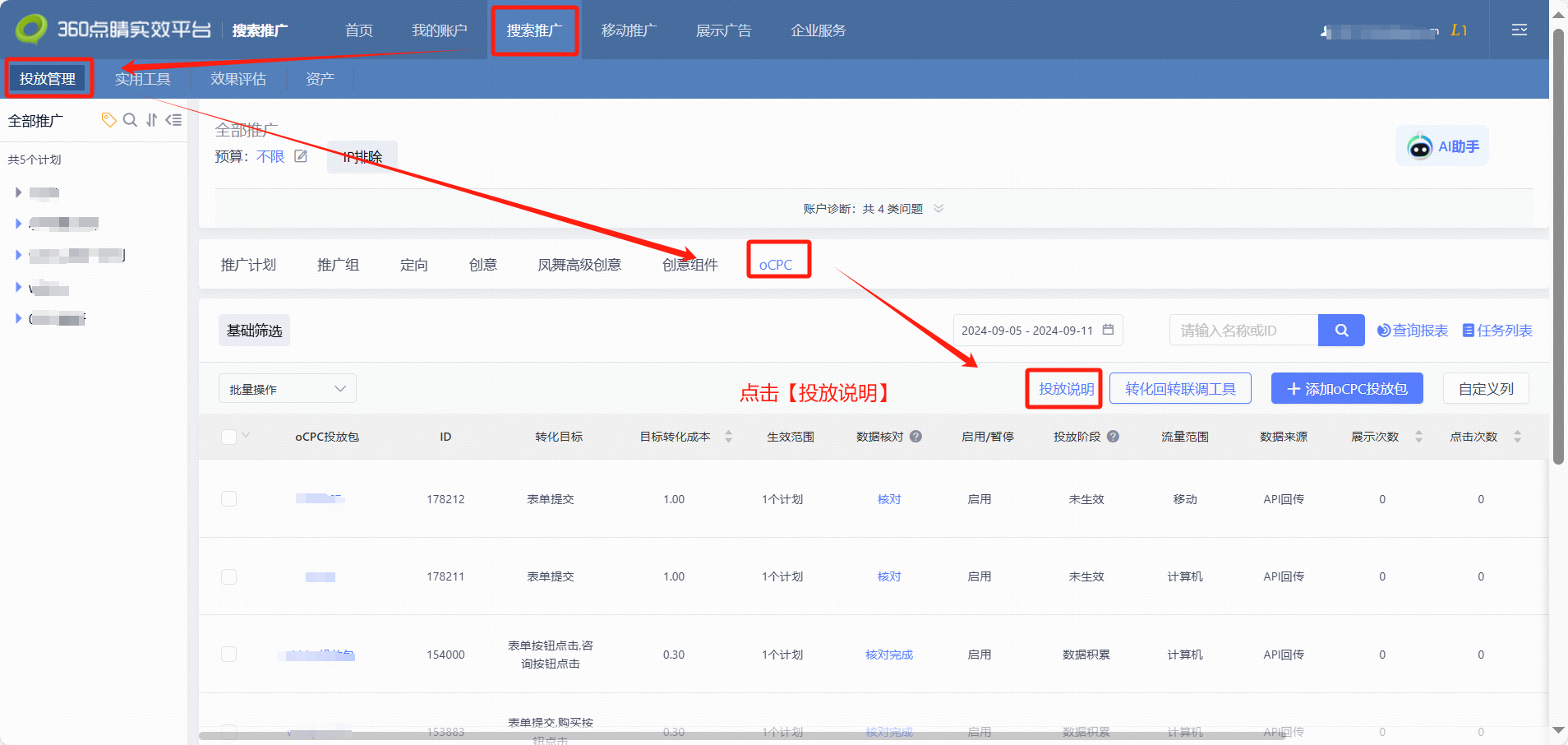The image size is (1568, 745).
Task: Open 移动推广 in top navigation
Action: 629,30
